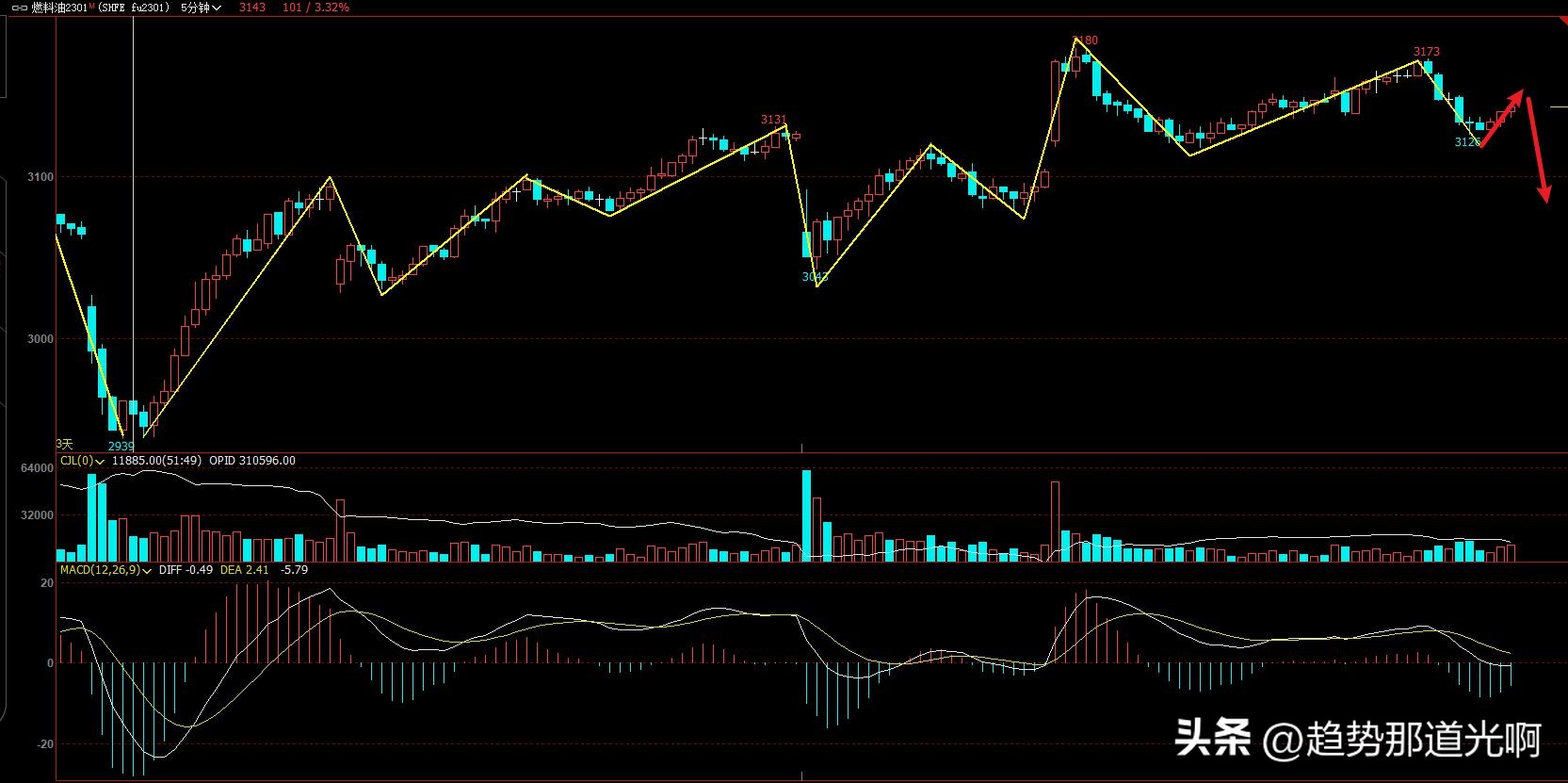Image resolution: width=1568 pixels, height=783 pixels.
Task: Click the 燃料油2301 contract name
Action: pyautogui.click(x=59, y=8)
